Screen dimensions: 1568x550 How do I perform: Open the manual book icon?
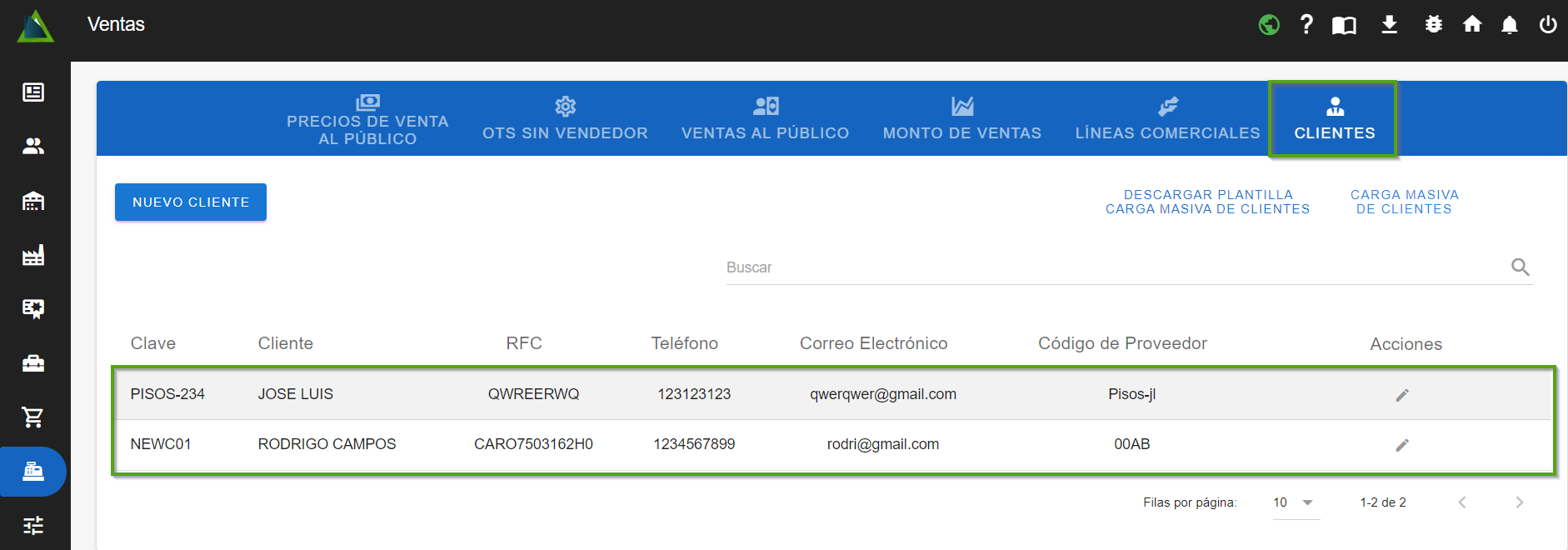1344,25
